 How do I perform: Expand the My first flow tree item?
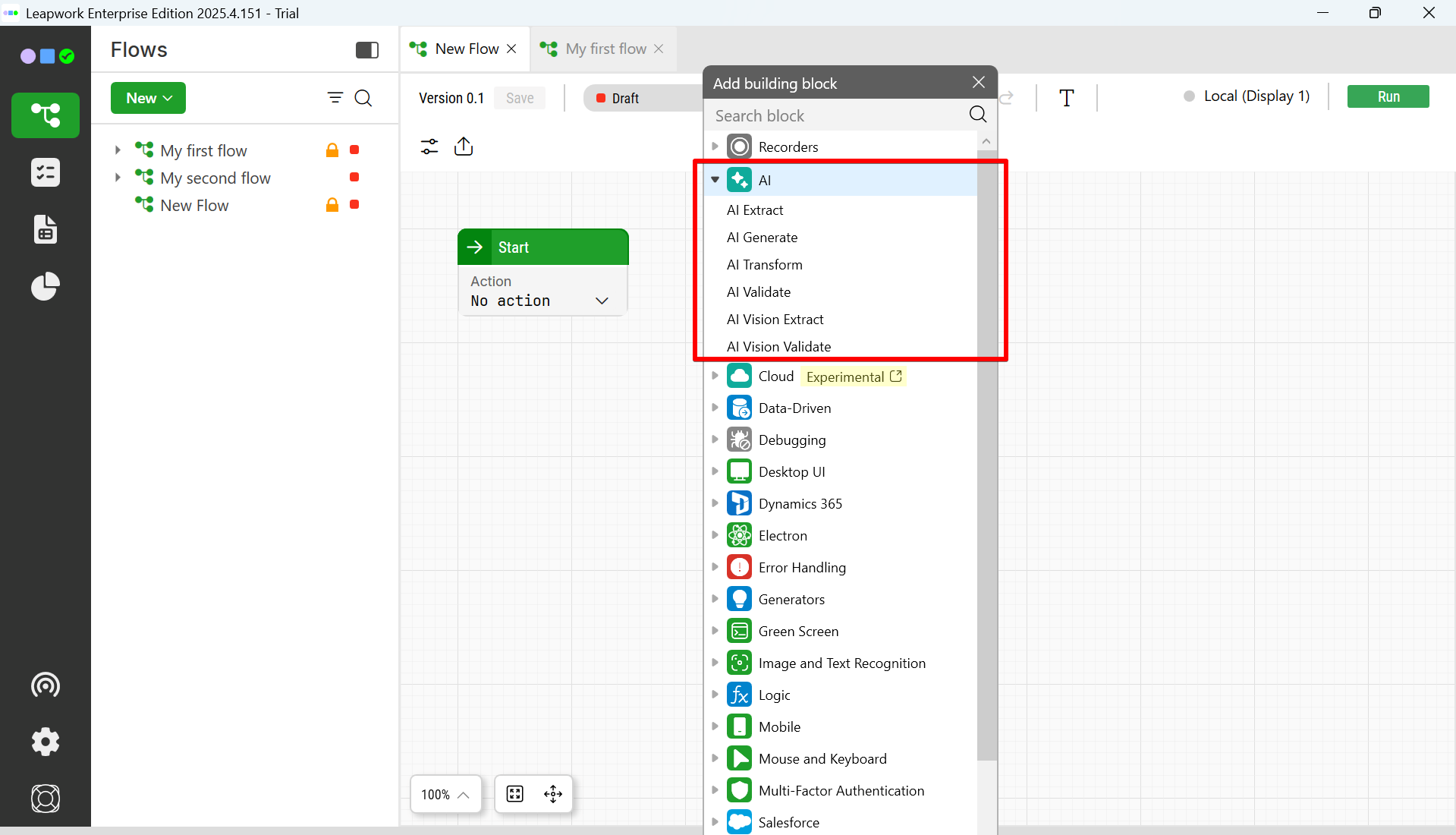[x=118, y=150]
